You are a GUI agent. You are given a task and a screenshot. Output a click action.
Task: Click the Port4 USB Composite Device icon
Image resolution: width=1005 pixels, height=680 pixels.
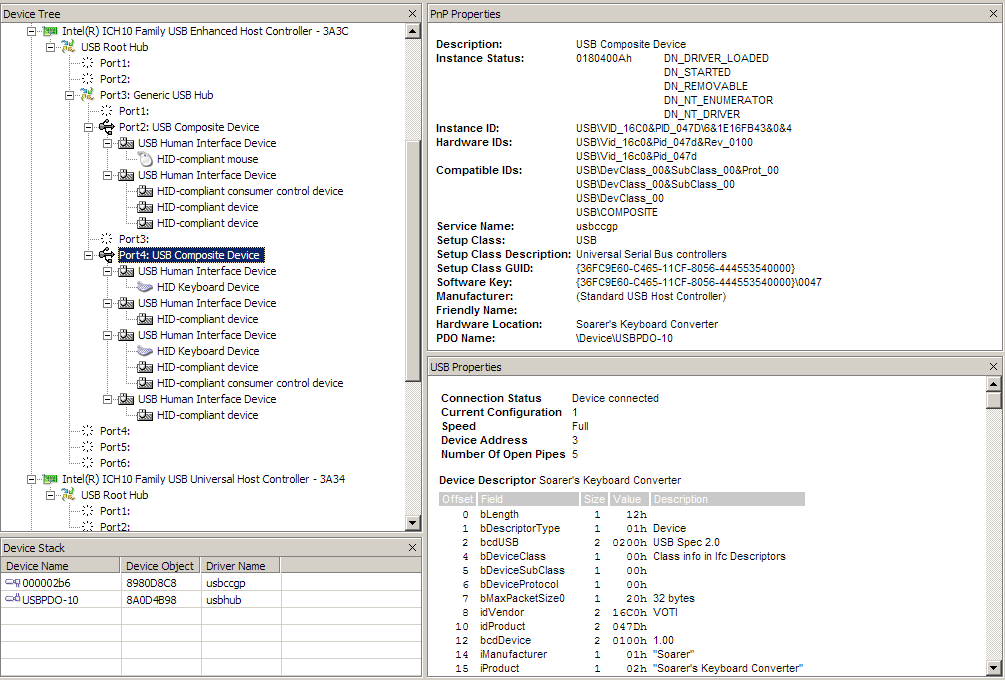click(x=107, y=255)
